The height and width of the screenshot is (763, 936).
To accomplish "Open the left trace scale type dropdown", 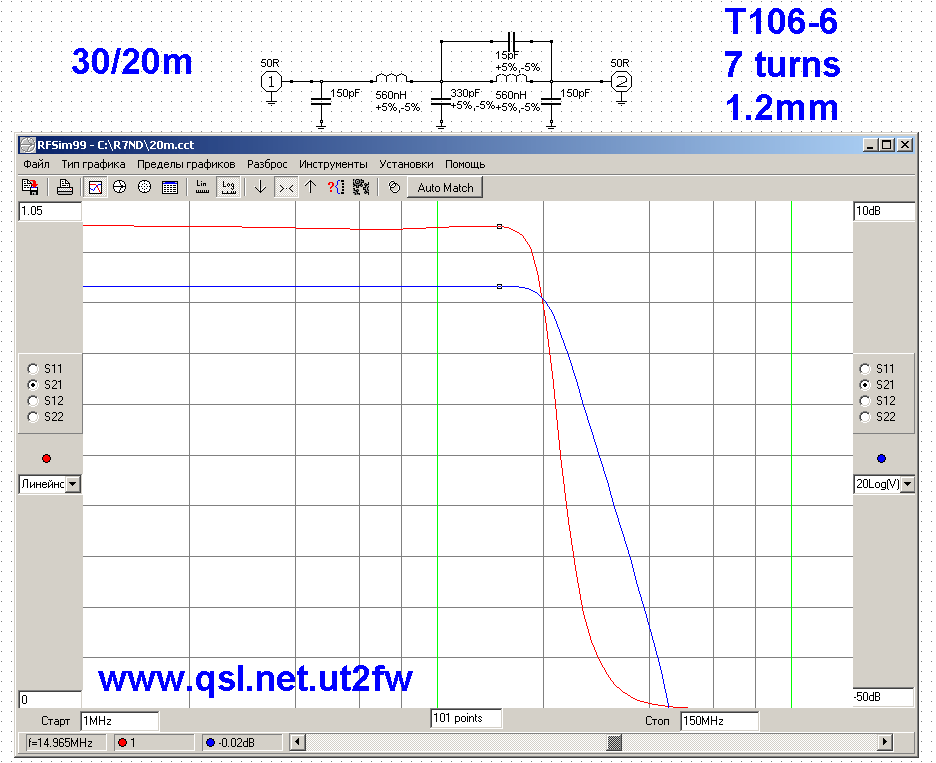I will [x=73, y=484].
